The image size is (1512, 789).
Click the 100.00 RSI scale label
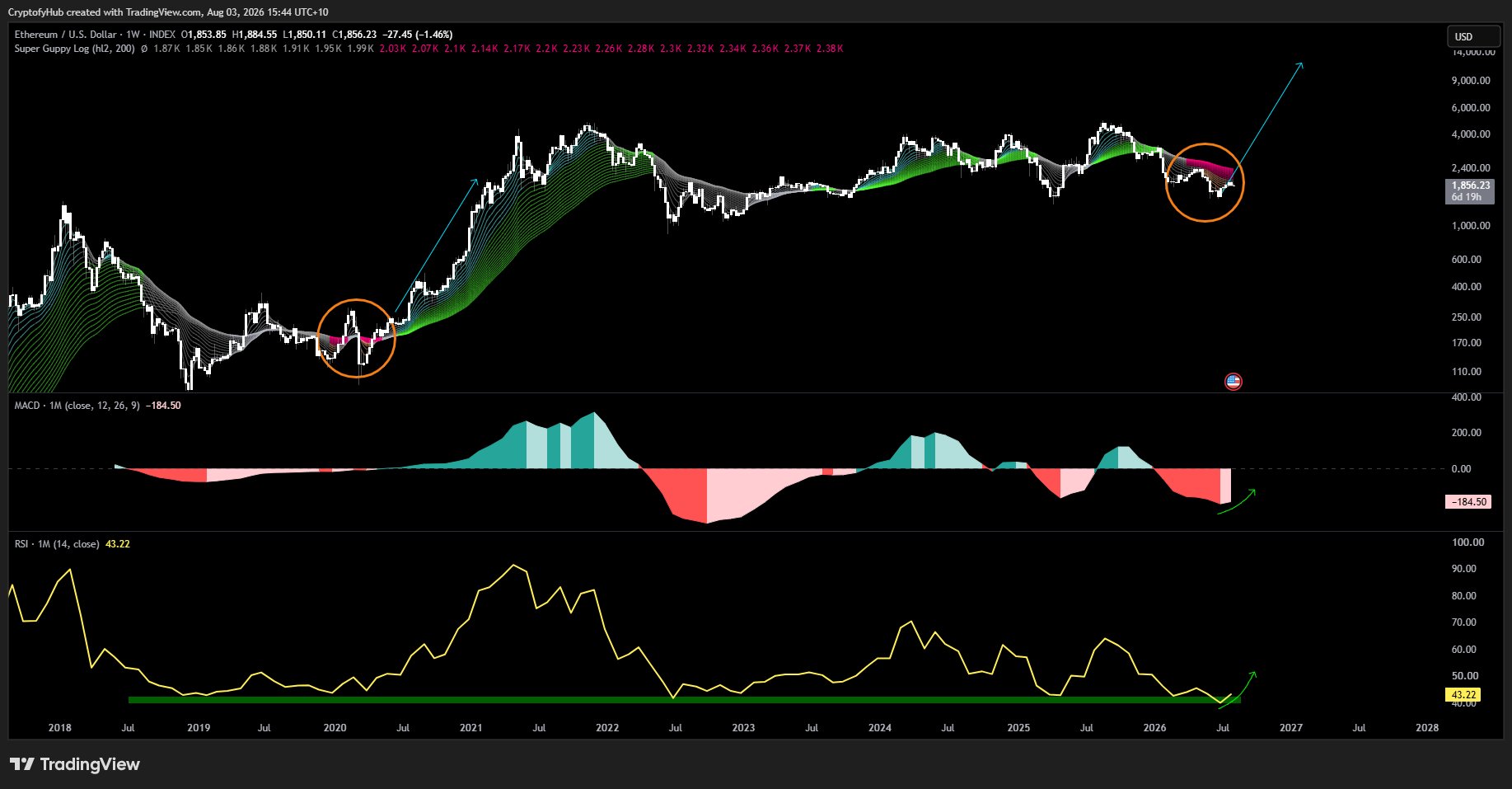pos(1468,542)
